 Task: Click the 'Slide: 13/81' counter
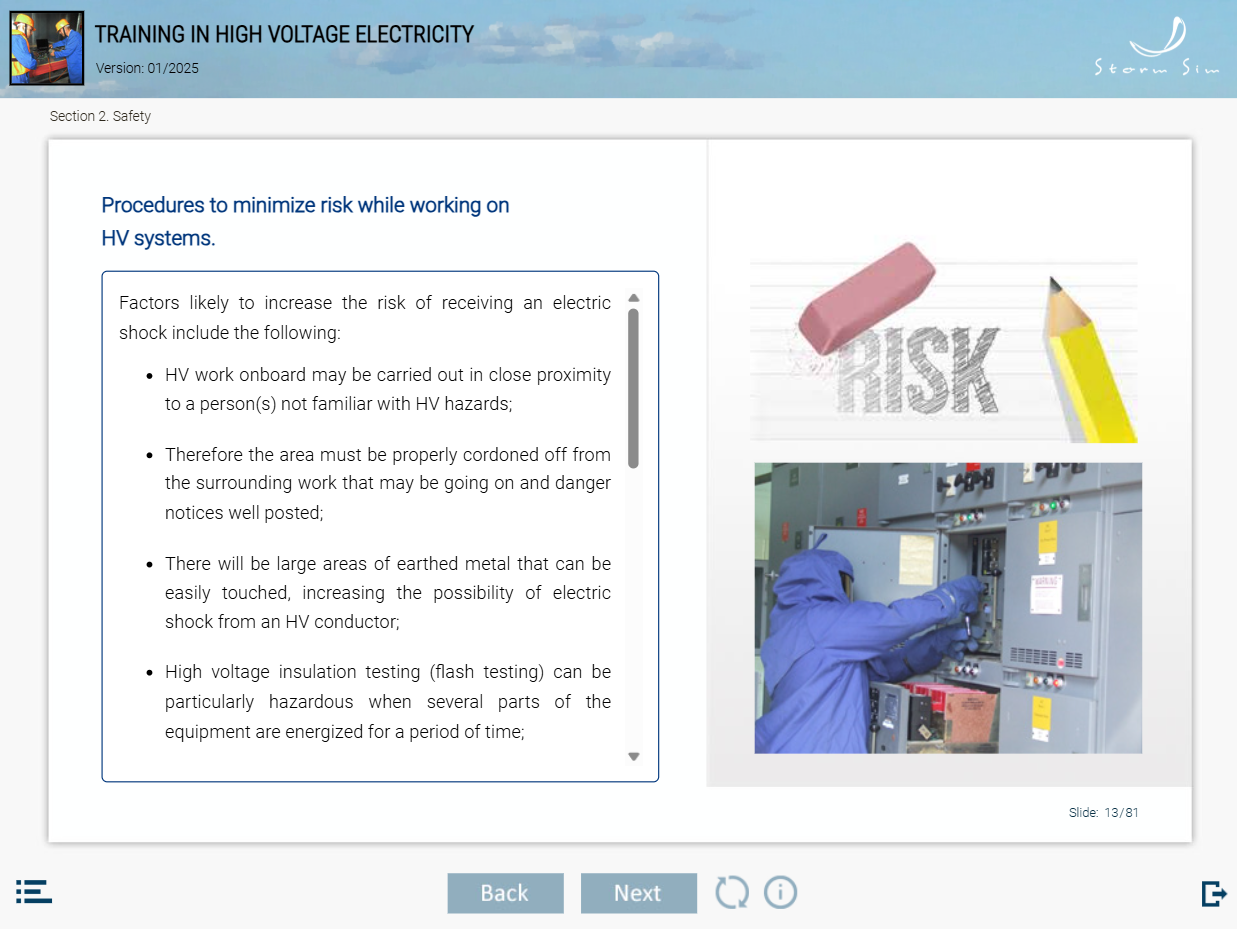(x=1104, y=813)
